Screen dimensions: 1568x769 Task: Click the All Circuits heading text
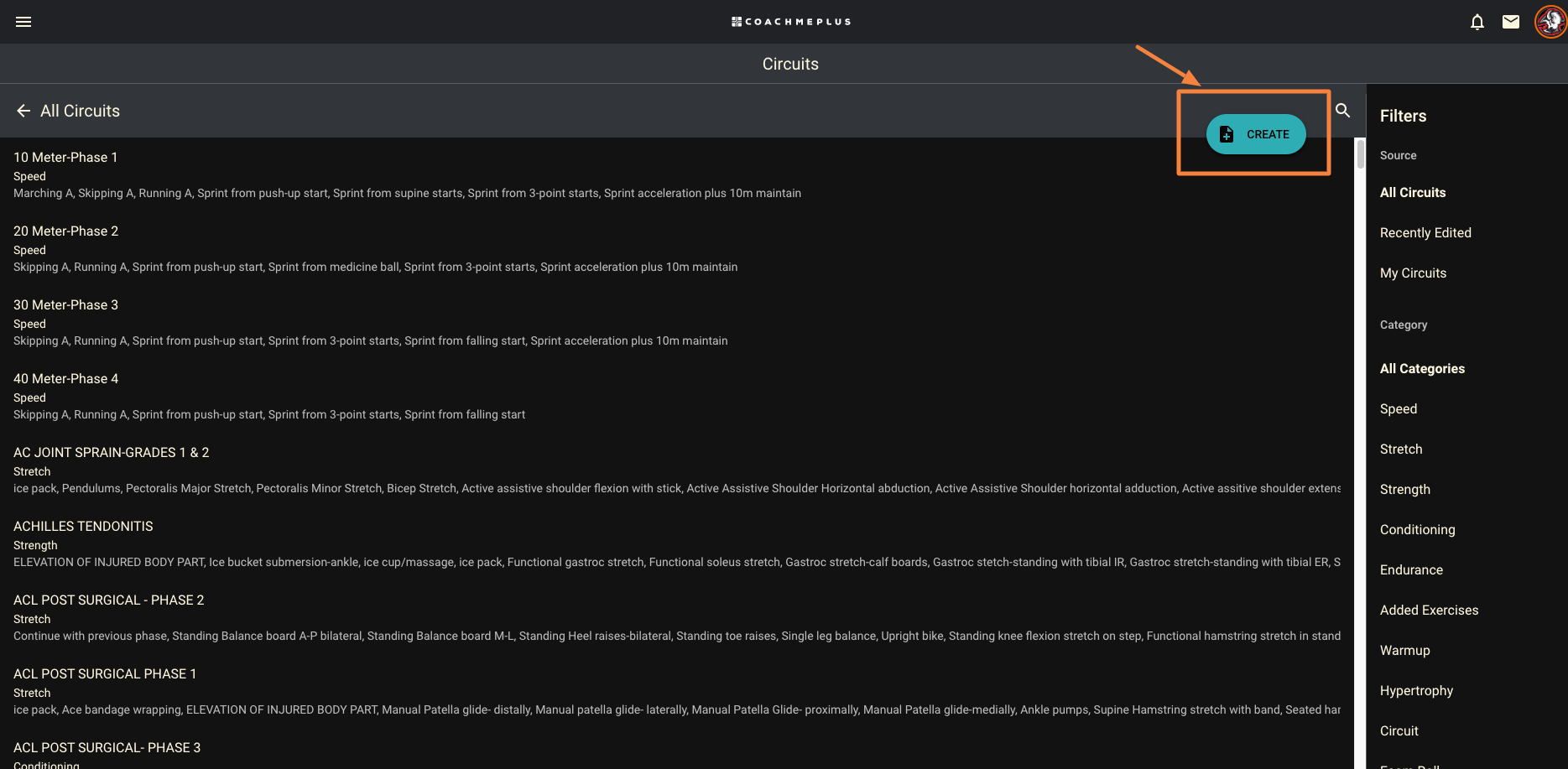[80, 111]
